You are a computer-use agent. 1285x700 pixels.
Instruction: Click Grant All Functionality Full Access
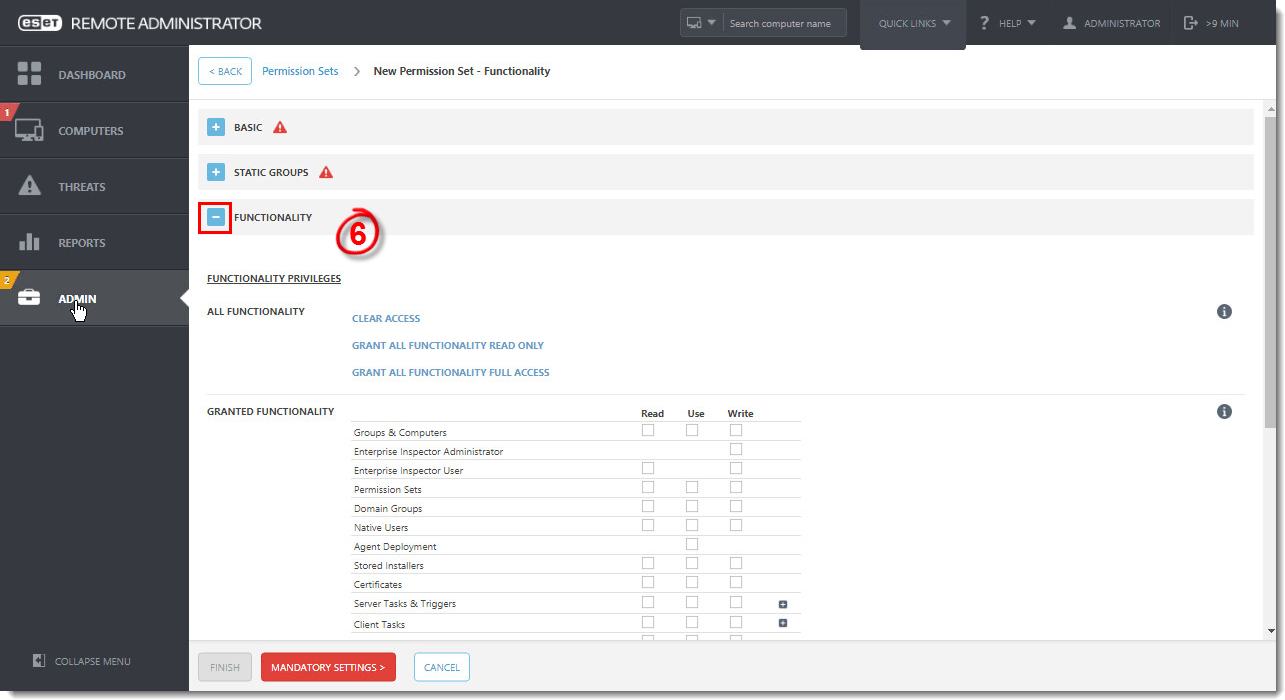450,373
